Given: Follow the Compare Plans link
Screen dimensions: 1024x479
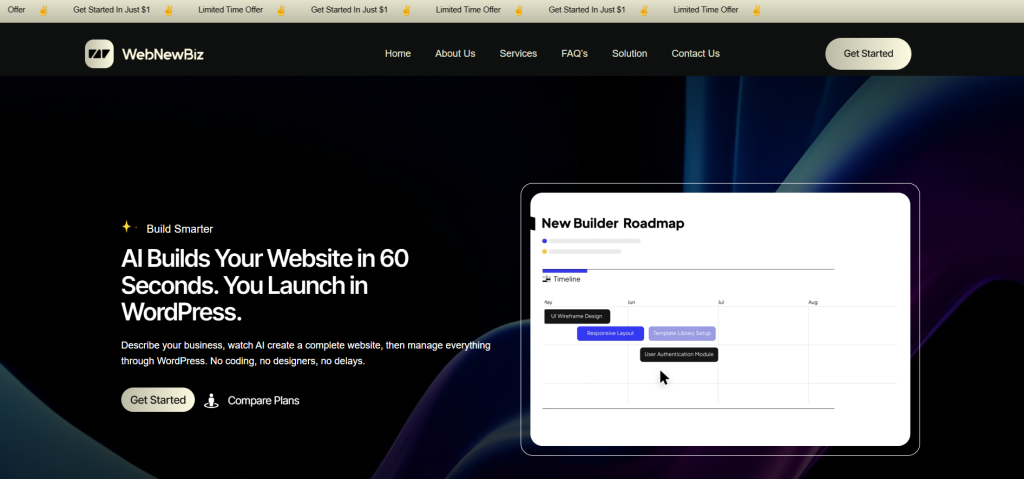Looking at the screenshot, I should pyautogui.click(x=263, y=401).
